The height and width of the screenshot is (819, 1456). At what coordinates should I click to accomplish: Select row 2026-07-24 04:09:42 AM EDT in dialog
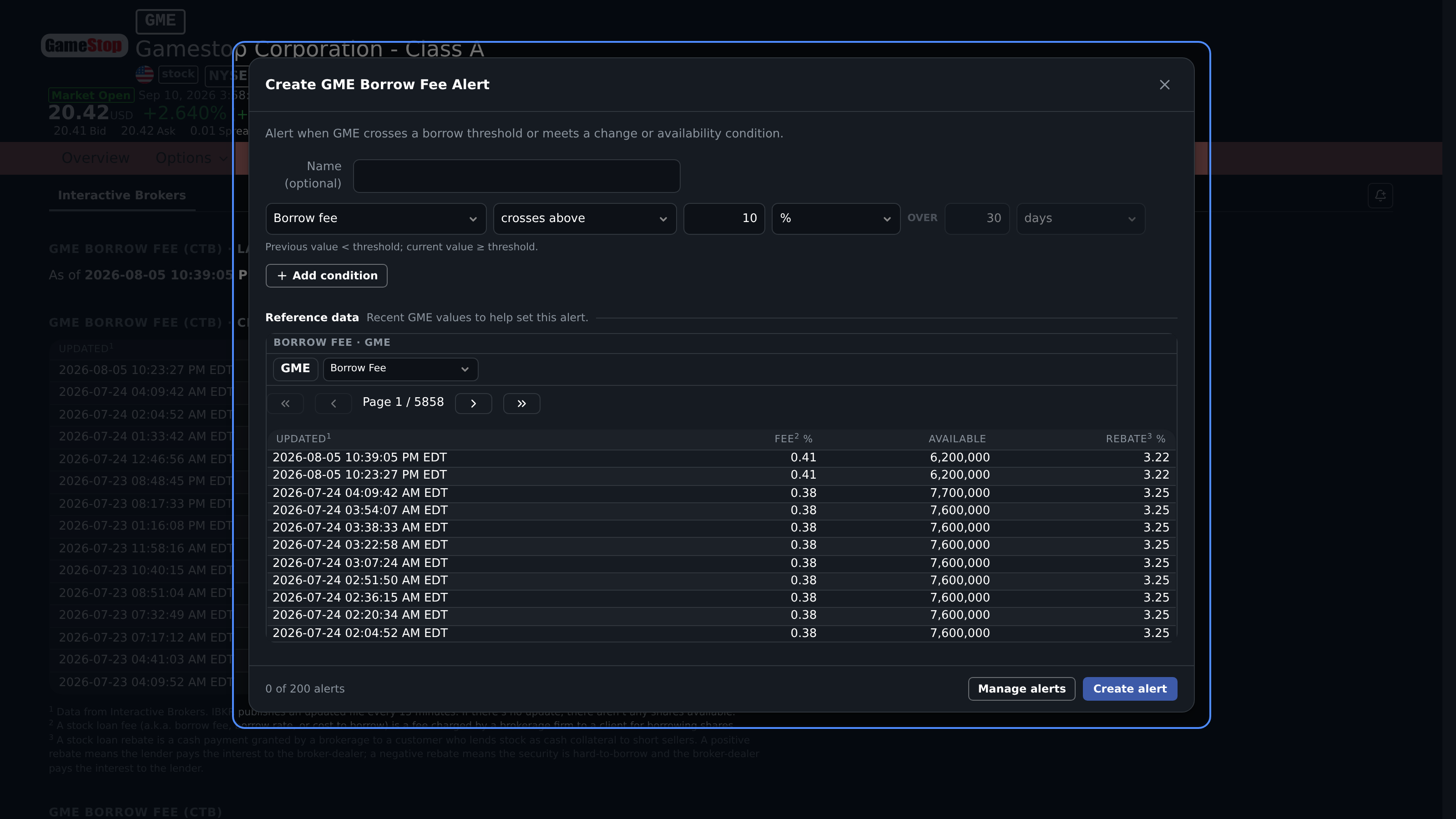tap(721, 493)
